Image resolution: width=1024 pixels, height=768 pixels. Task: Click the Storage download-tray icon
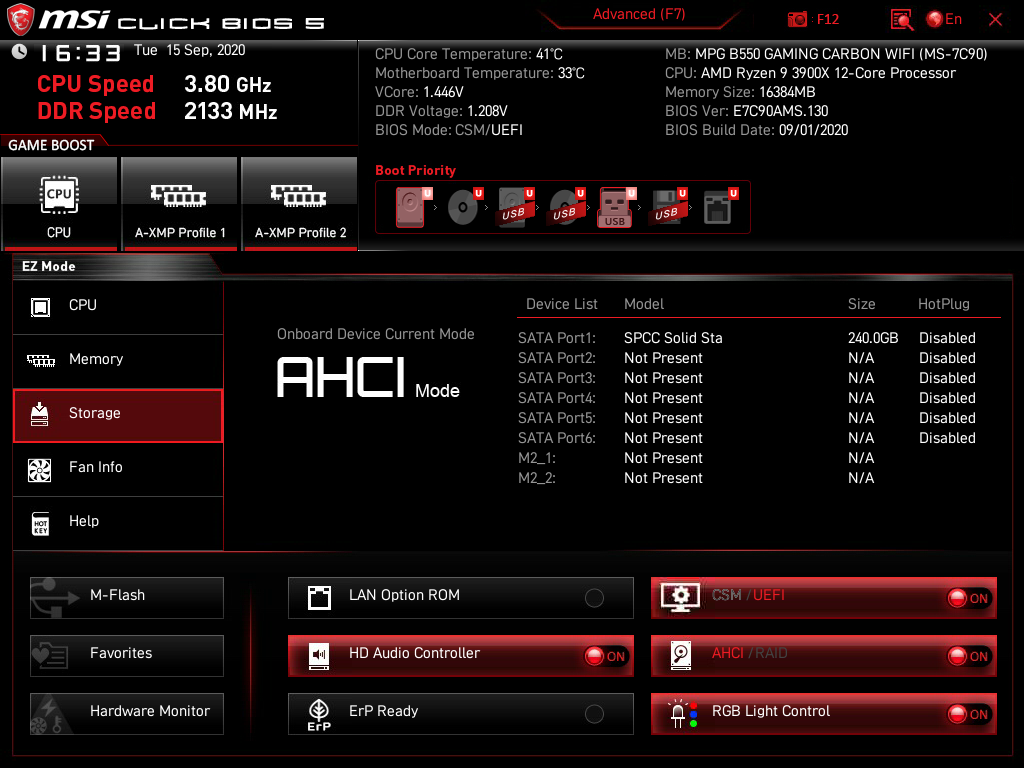[40, 414]
